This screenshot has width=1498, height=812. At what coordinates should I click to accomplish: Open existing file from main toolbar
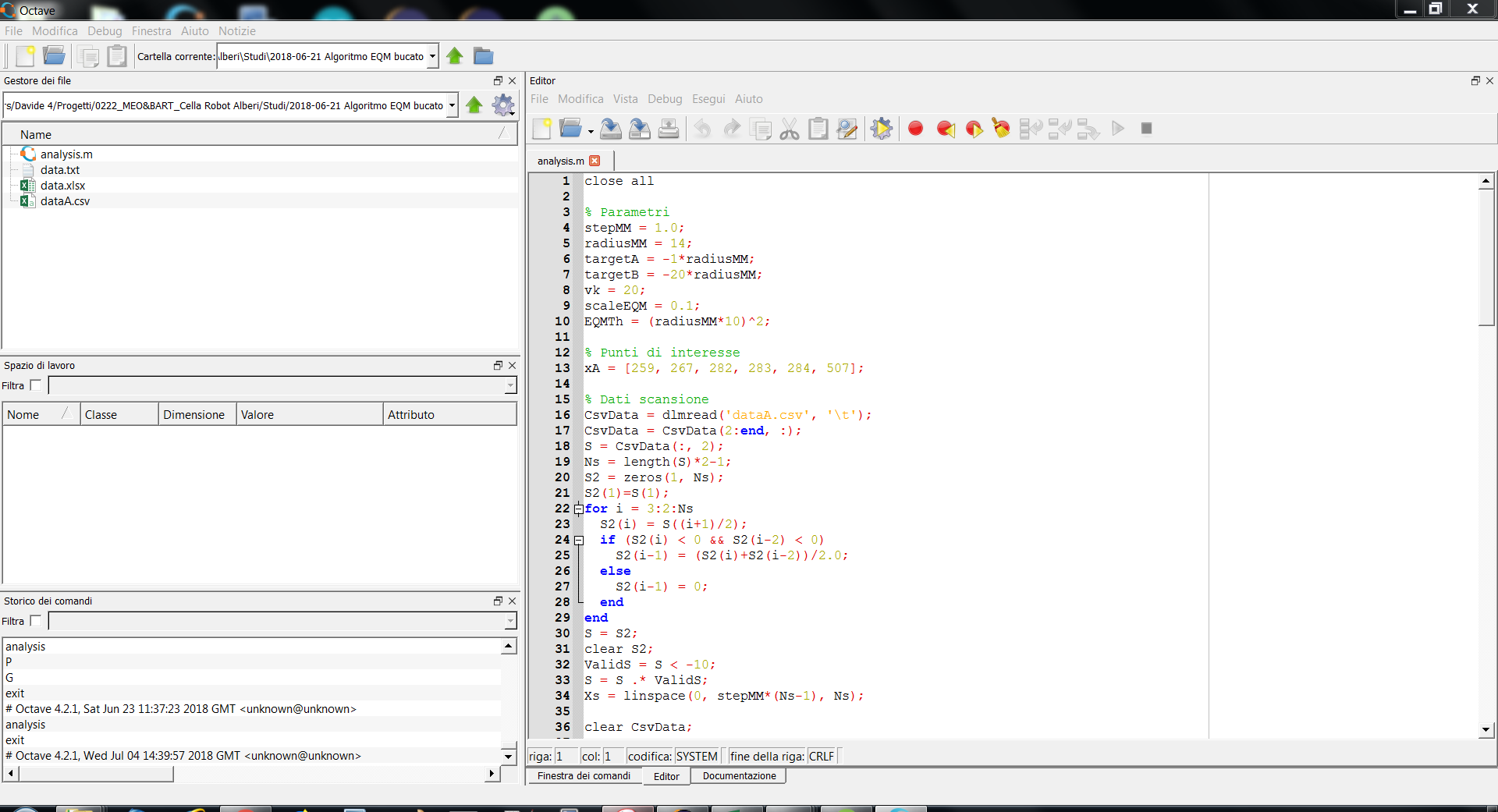[x=54, y=56]
